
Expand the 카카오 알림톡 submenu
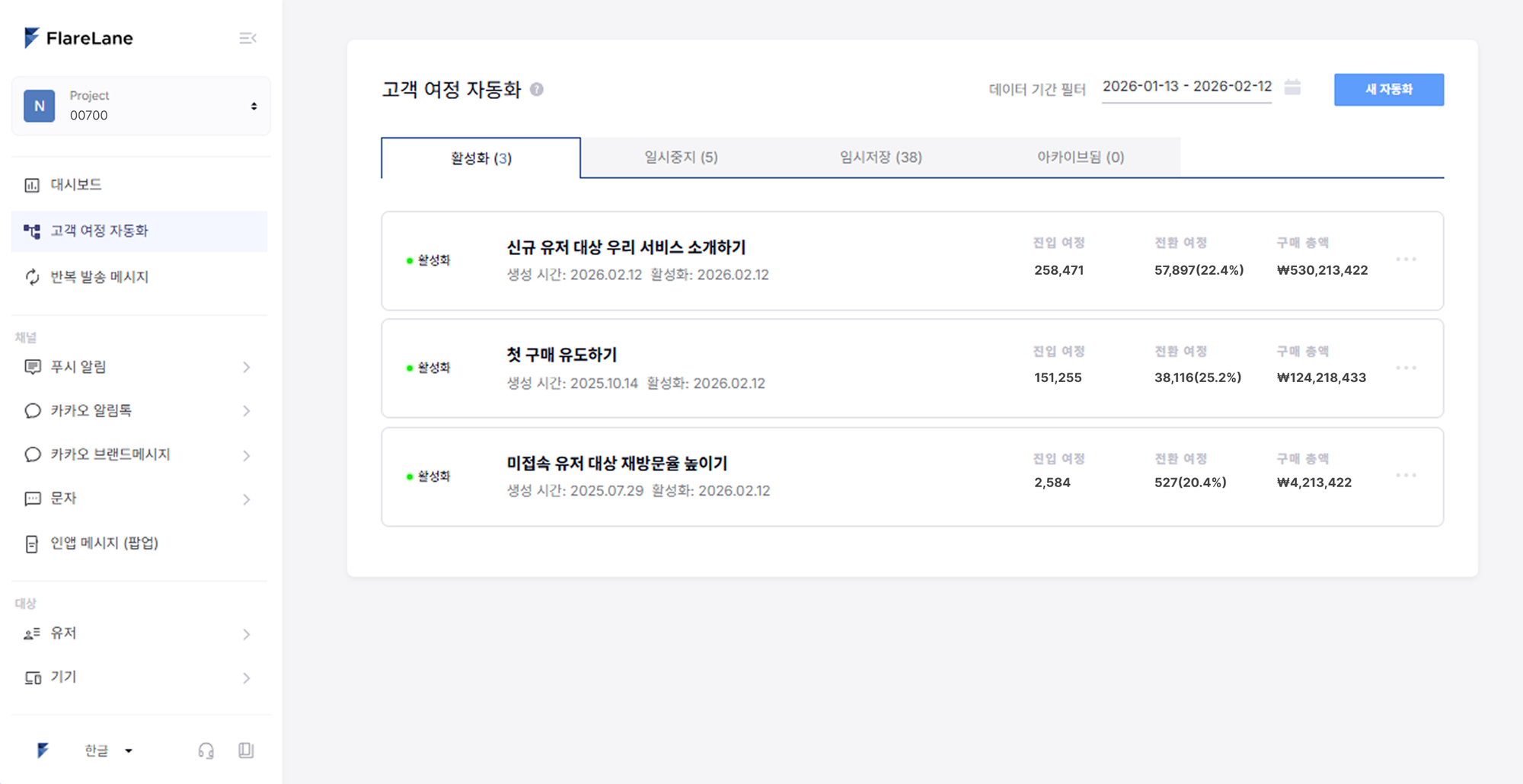tap(246, 411)
